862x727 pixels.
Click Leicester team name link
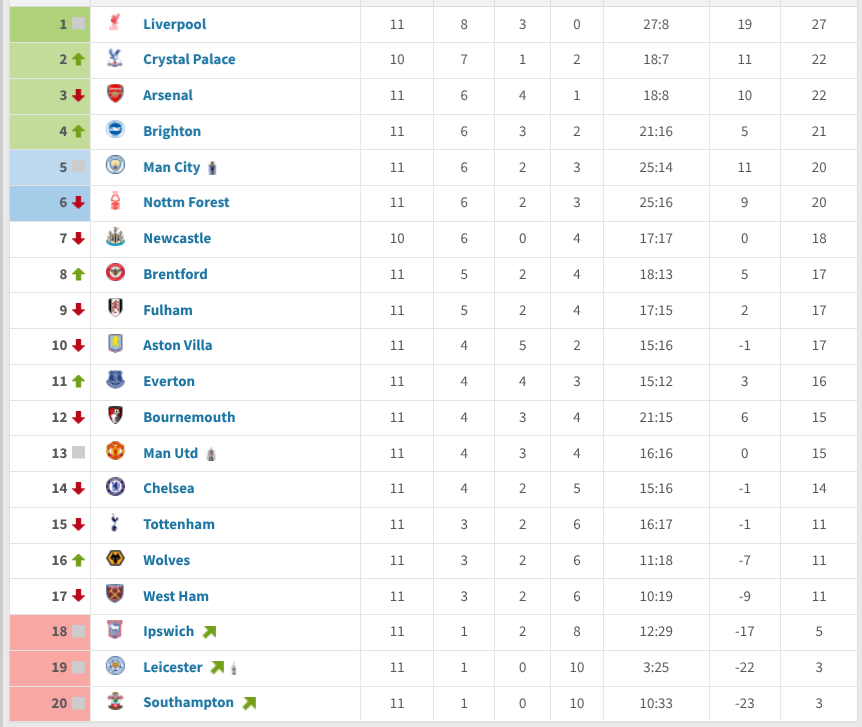[173, 668]
